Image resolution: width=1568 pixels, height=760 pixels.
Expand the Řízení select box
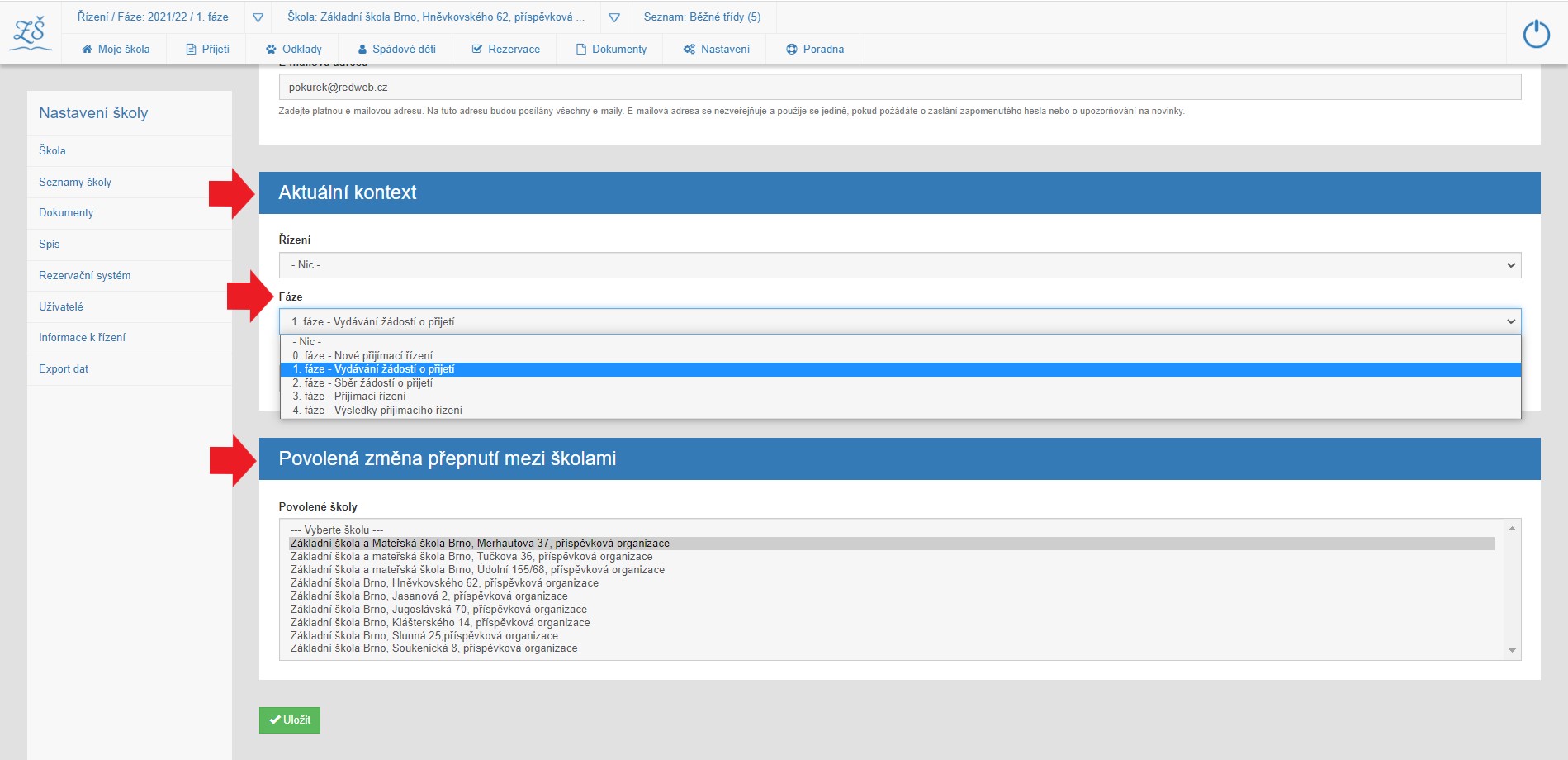[x=900, y=265]
